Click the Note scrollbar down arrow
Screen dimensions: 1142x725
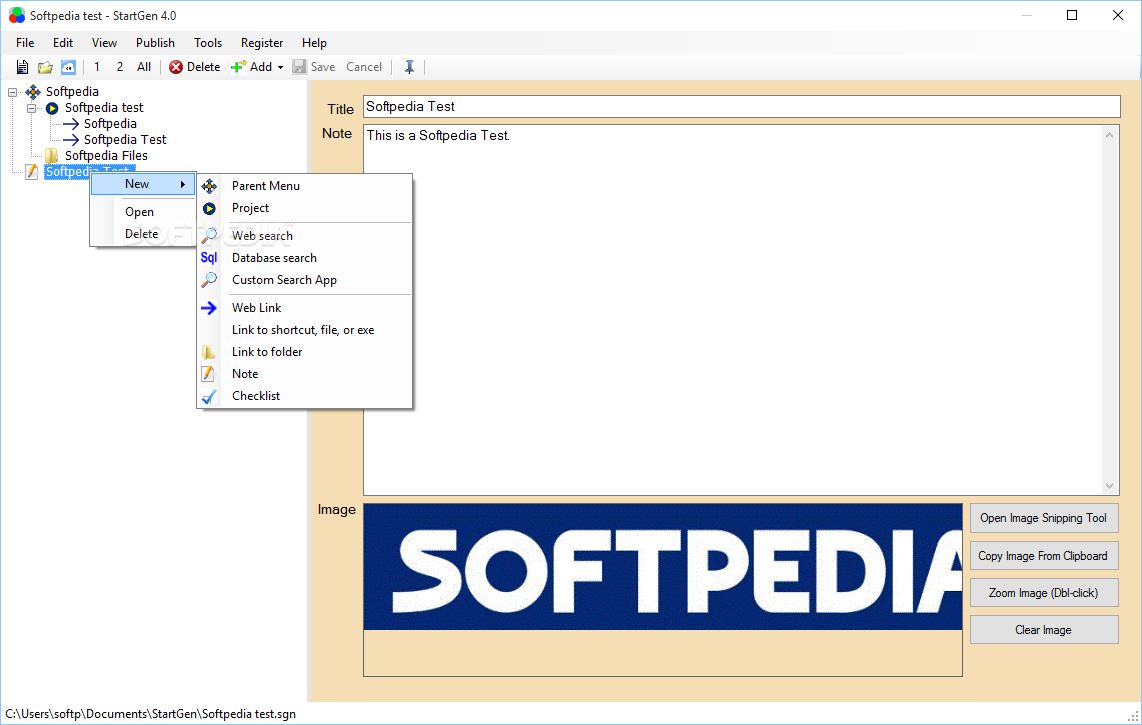1109,486
